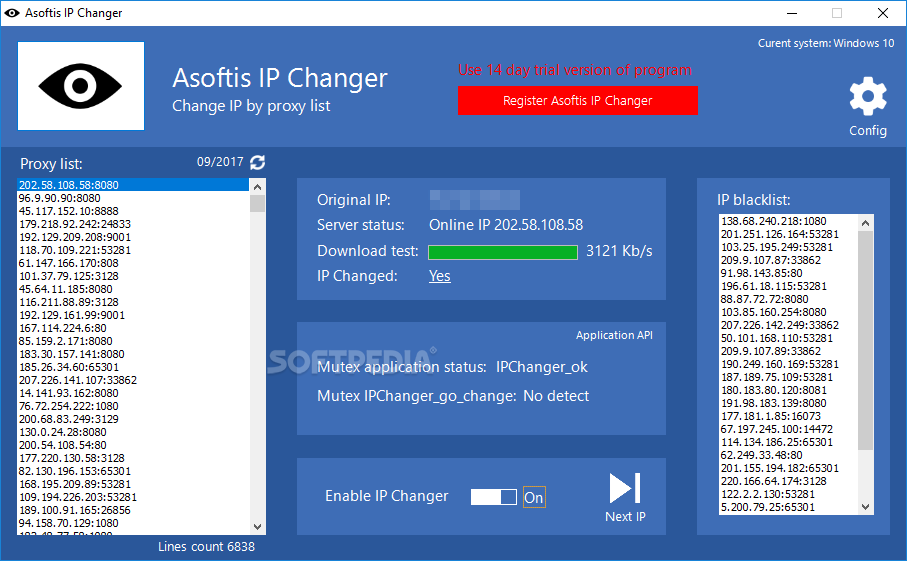This screenshot has height=561, width=907.
Task: Select proxy 189.100.91.165:26856
Action: [x=133, y=510]
